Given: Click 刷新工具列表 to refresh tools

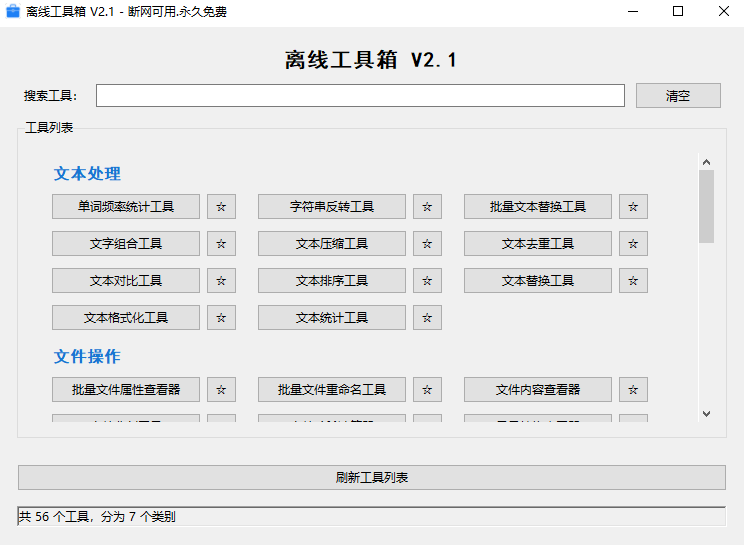Looking at the screenshot, I should [372, 477].
